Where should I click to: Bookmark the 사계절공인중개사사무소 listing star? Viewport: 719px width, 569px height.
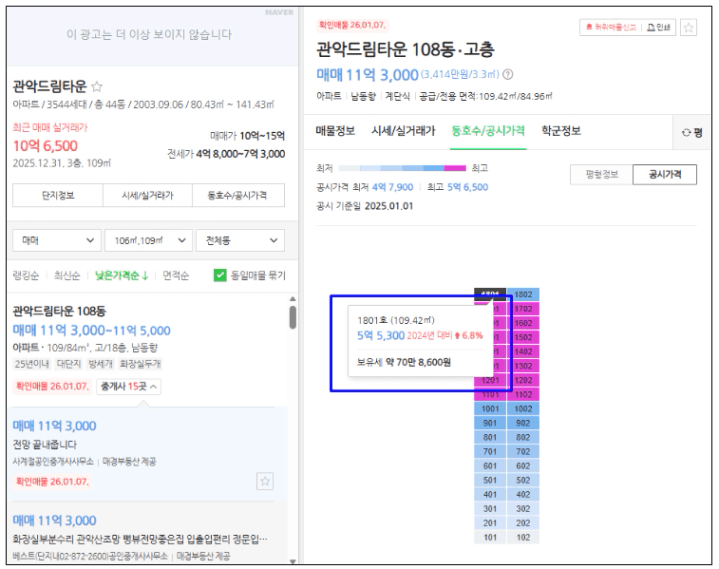coord(265,481)
